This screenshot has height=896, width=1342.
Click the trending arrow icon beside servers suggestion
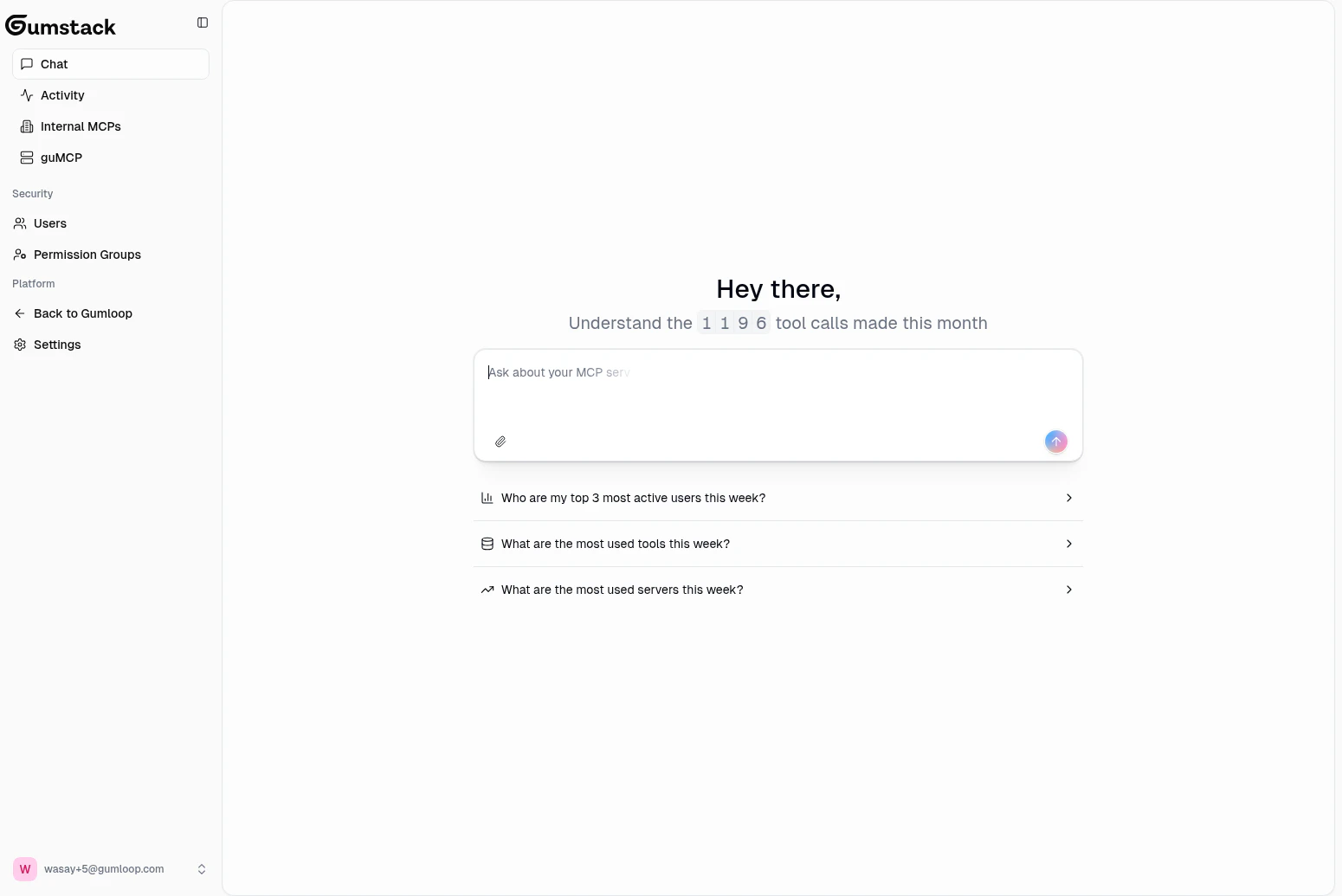(487, 590)
